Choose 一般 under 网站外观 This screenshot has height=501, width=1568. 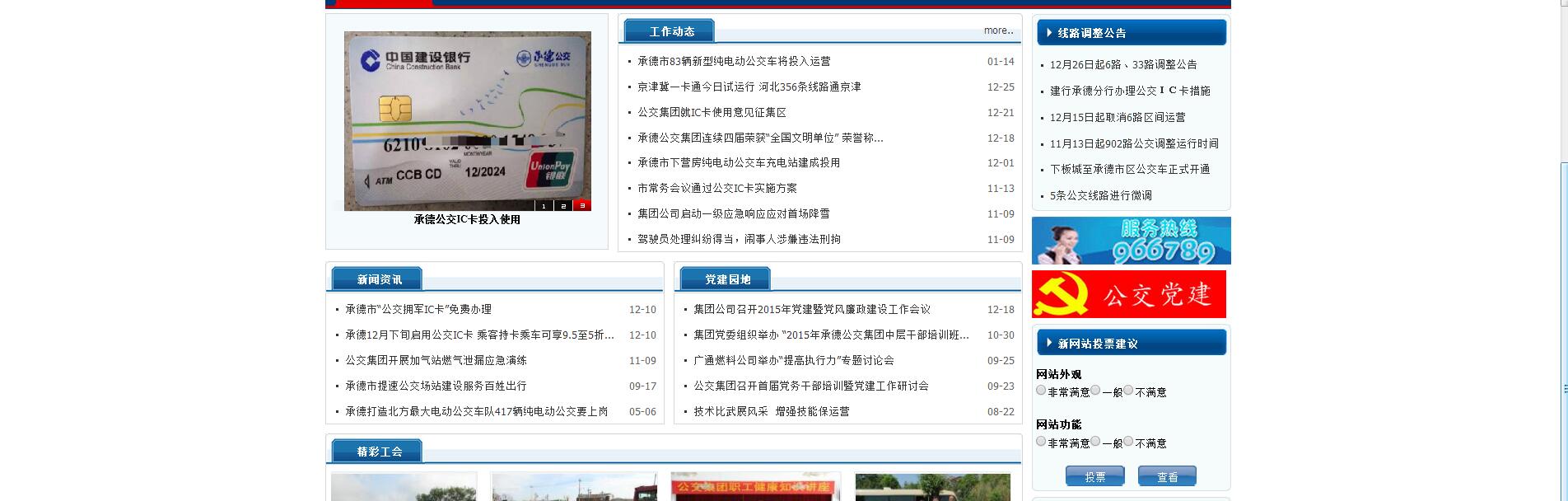point(1095,391)
